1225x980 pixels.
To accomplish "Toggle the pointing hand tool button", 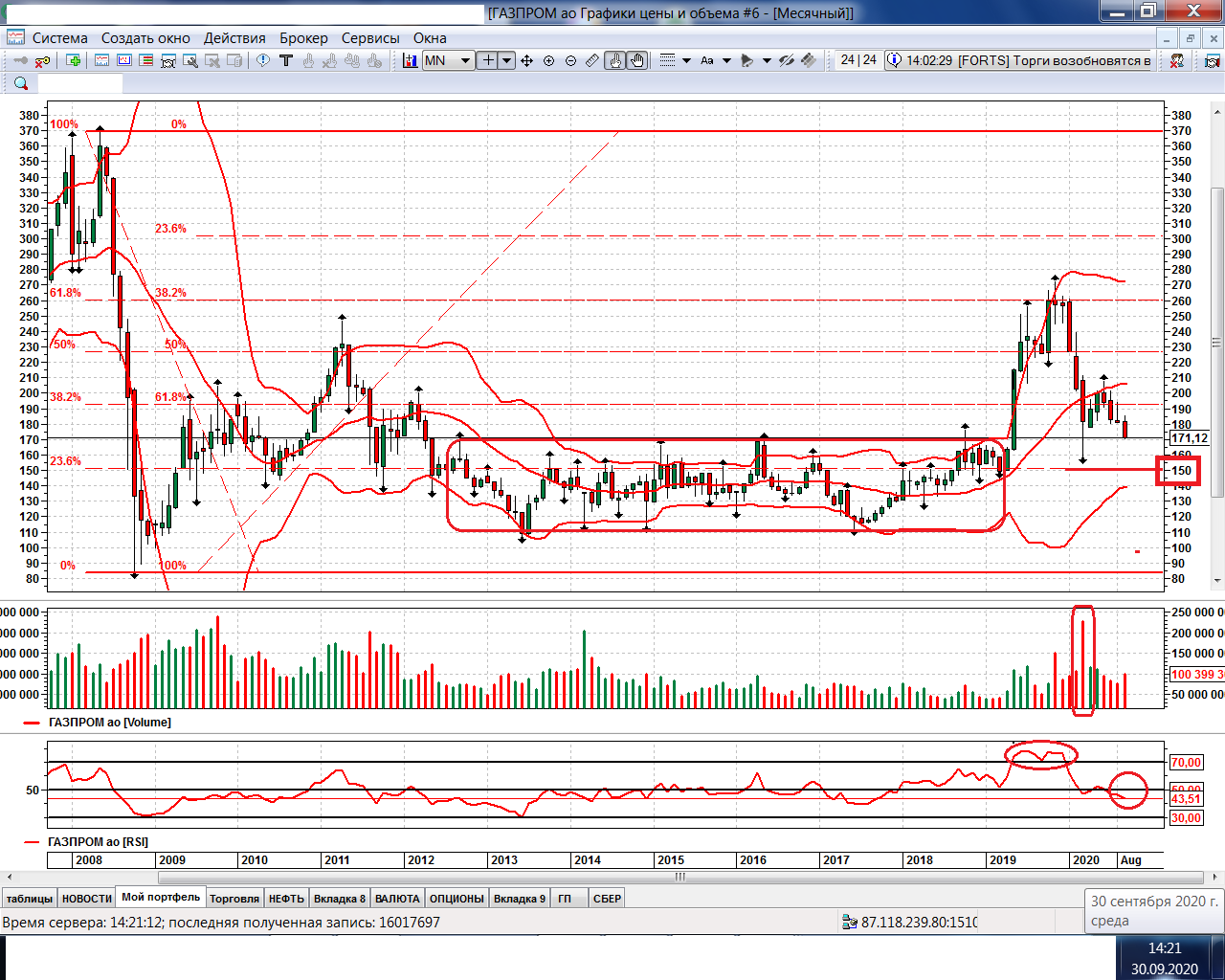I will point(614,60).
